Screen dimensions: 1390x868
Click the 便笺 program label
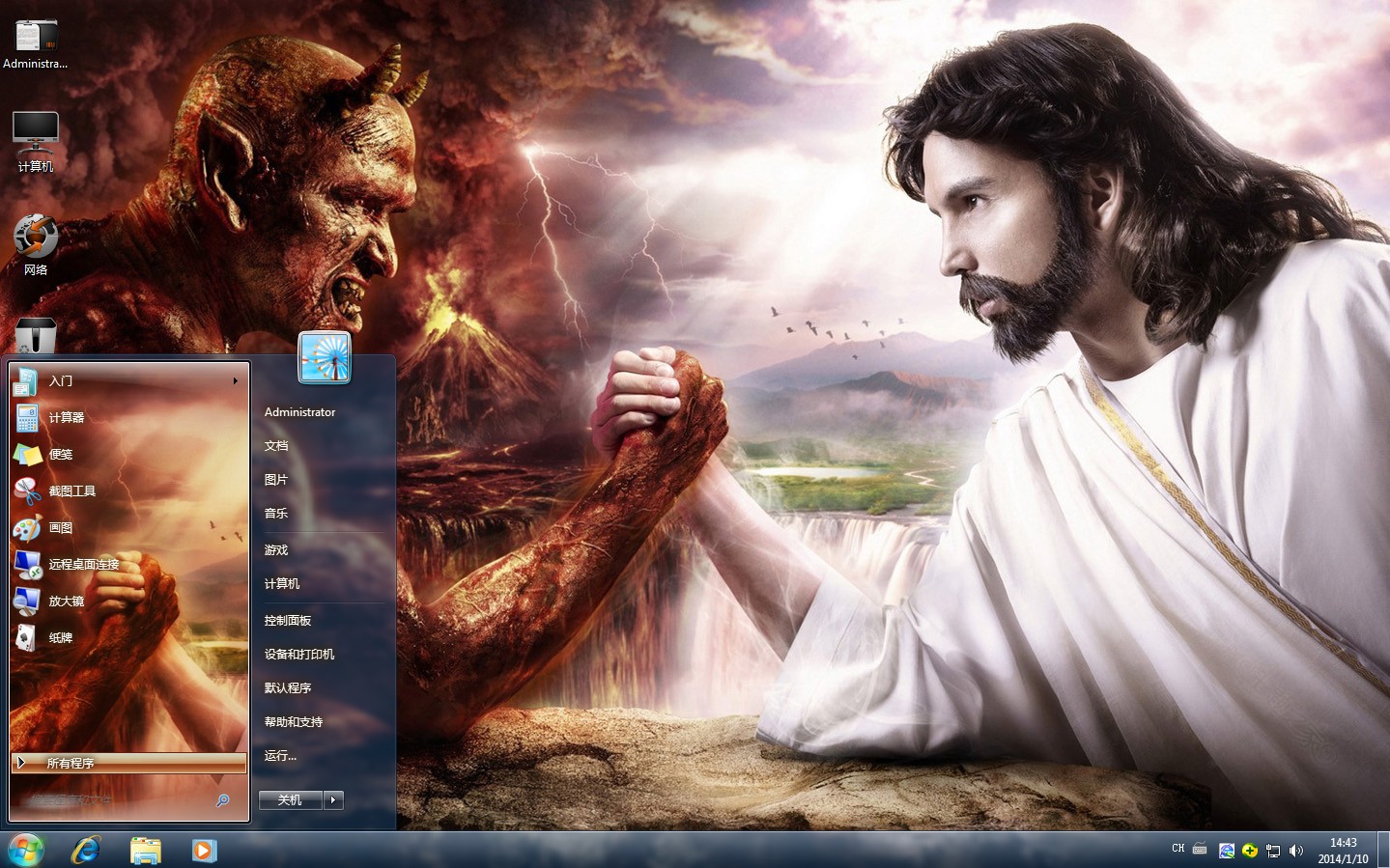[61, 455]
